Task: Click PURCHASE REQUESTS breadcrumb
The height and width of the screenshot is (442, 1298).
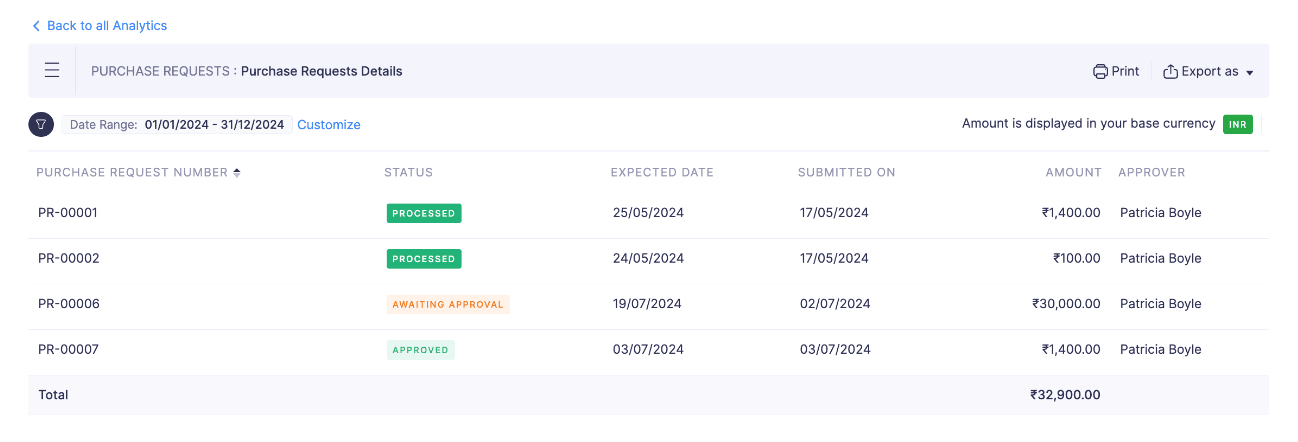Action: (161, 72)
